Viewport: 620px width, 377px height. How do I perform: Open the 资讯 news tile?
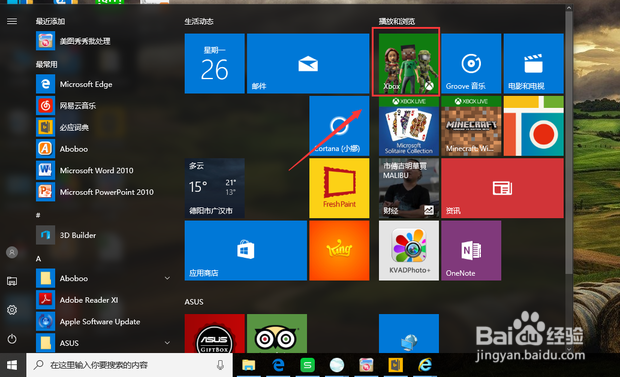(x=502, y=188)
